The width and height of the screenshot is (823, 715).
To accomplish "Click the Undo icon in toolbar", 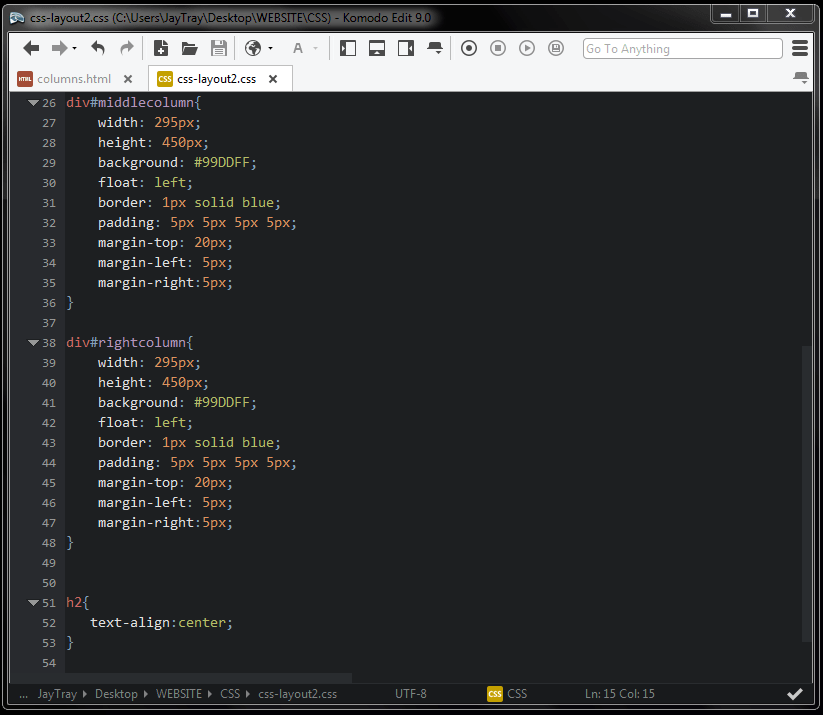I will click(97, 47).
